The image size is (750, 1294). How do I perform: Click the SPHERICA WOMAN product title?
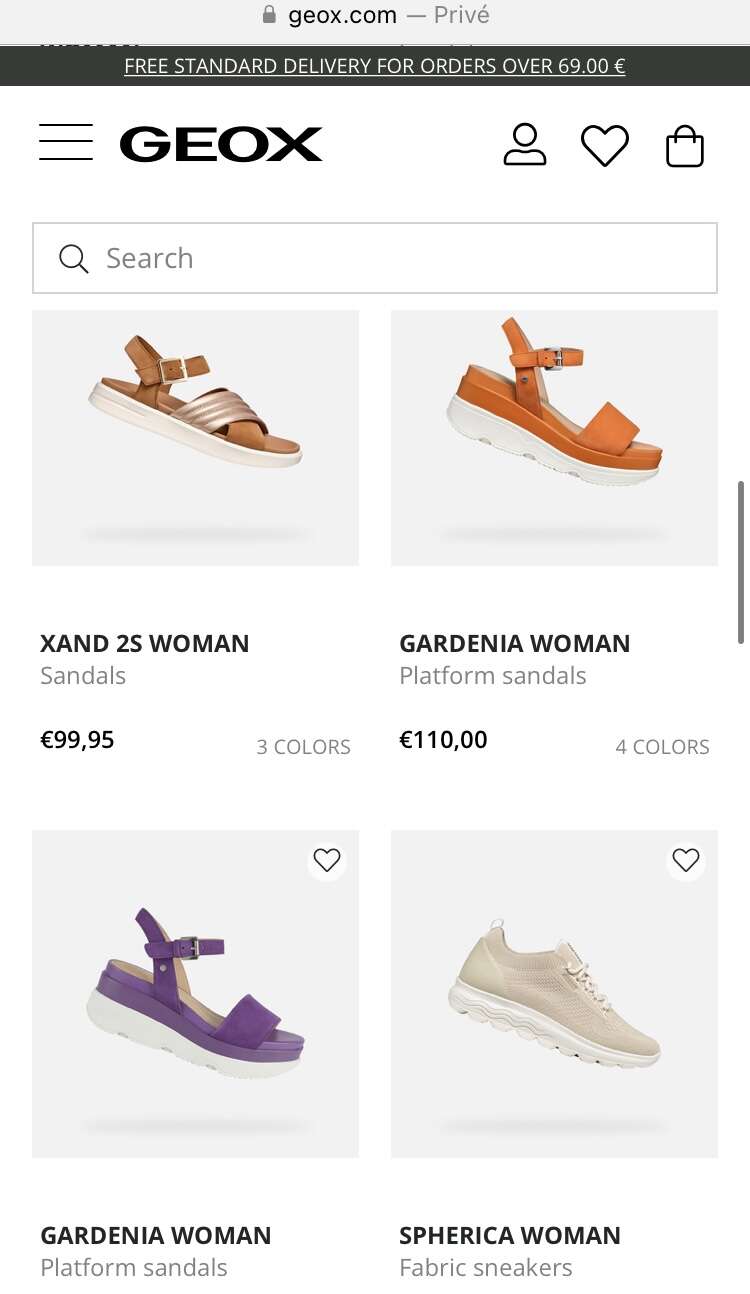(510, 1235)
